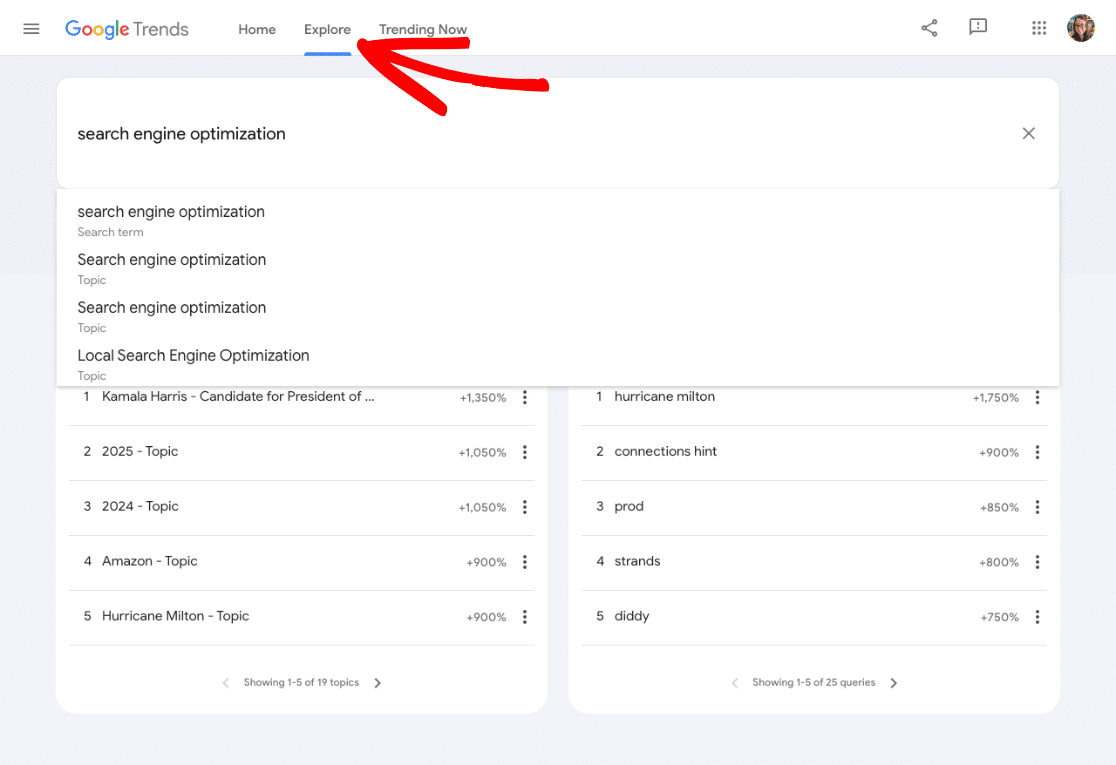Open options menu for Kamala Harris topic

pos(525,397)
